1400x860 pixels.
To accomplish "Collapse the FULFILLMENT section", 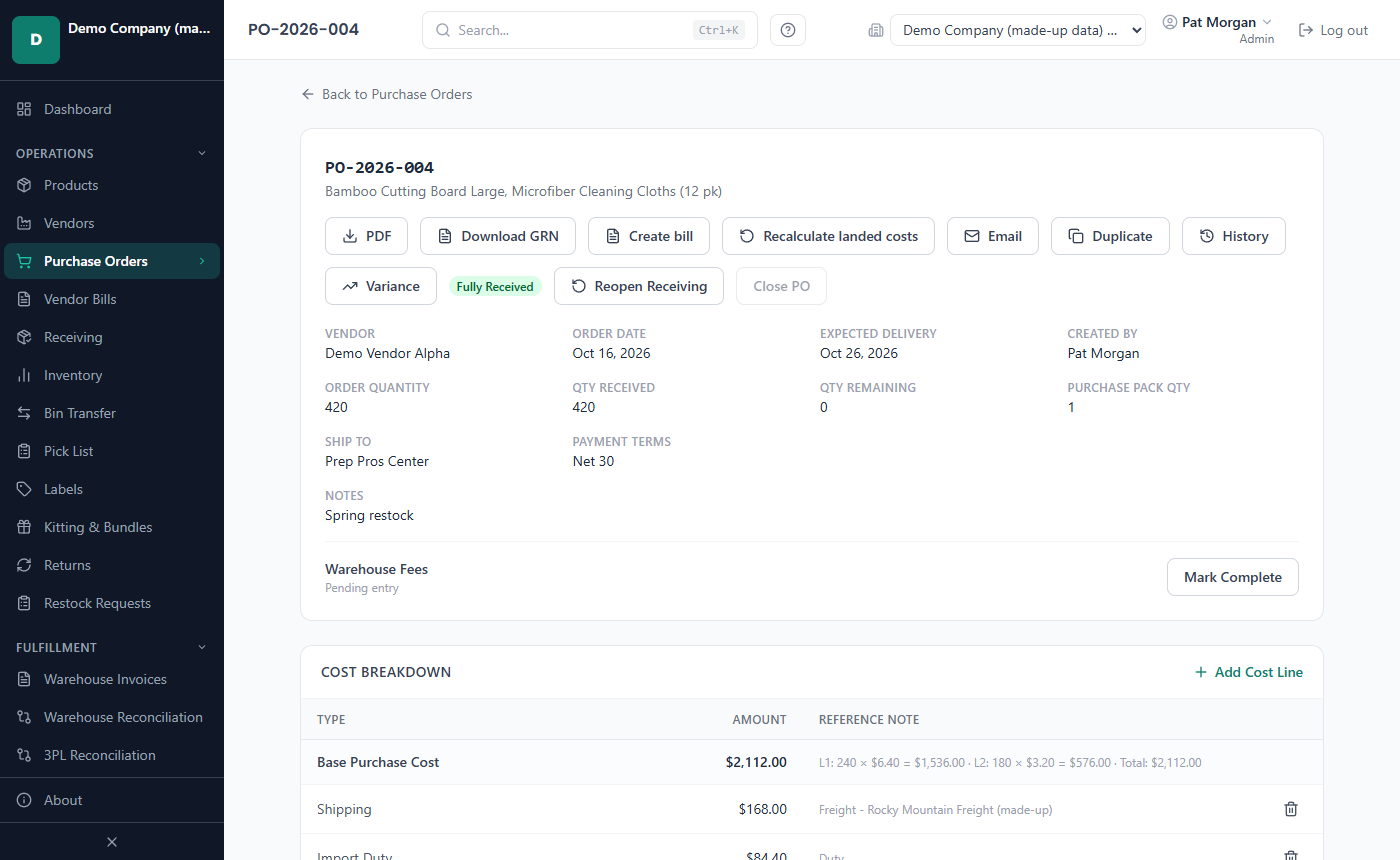I will tap(112, 647).
